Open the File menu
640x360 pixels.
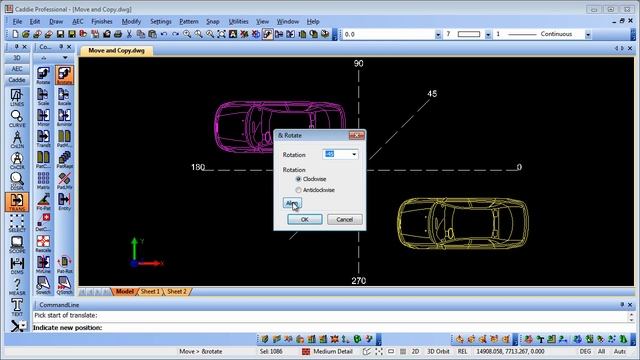pyautogui.click(x=17, y=21)
